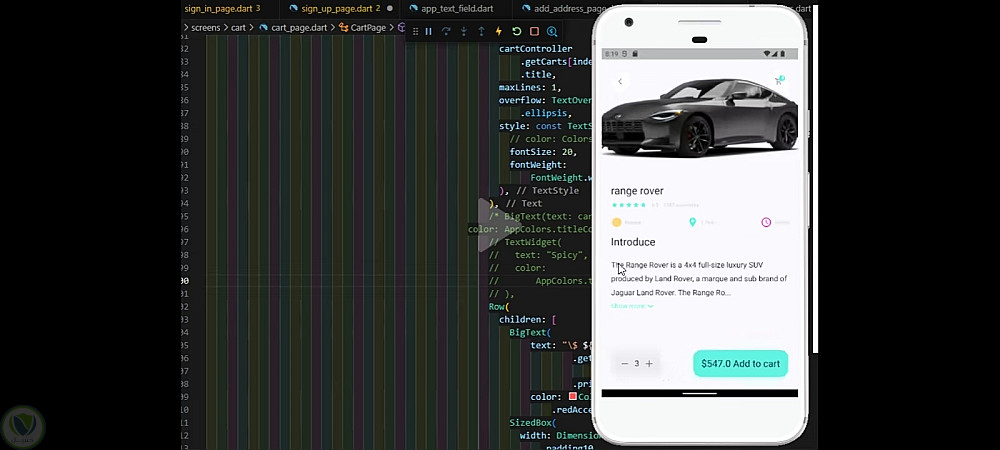This screenshot has width=1000, height=450.
Task: Click 'range rover' product title
Action: [637, 191]
